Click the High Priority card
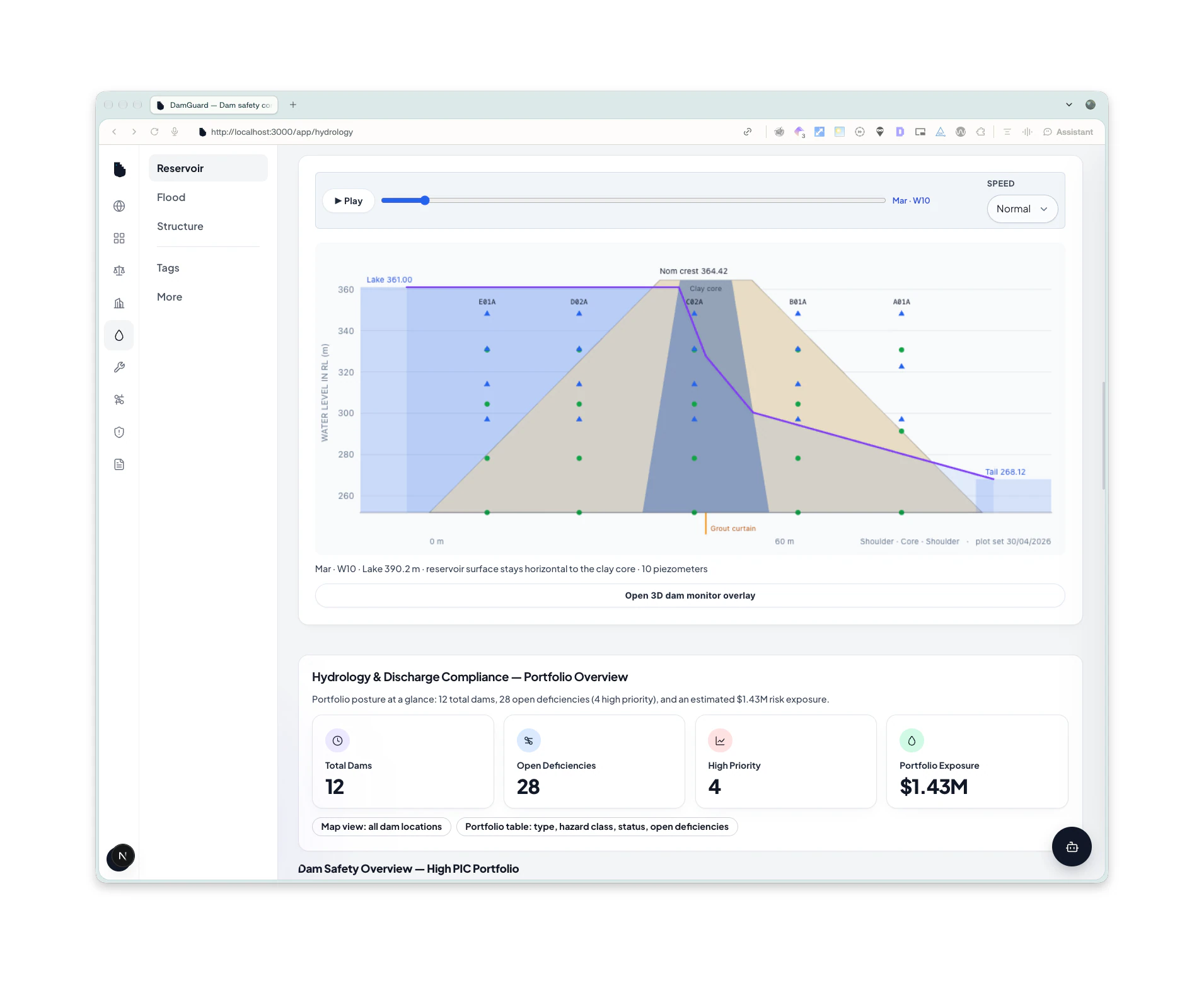This screenshot has width=1204, height=983. click(x=785, y=761)
